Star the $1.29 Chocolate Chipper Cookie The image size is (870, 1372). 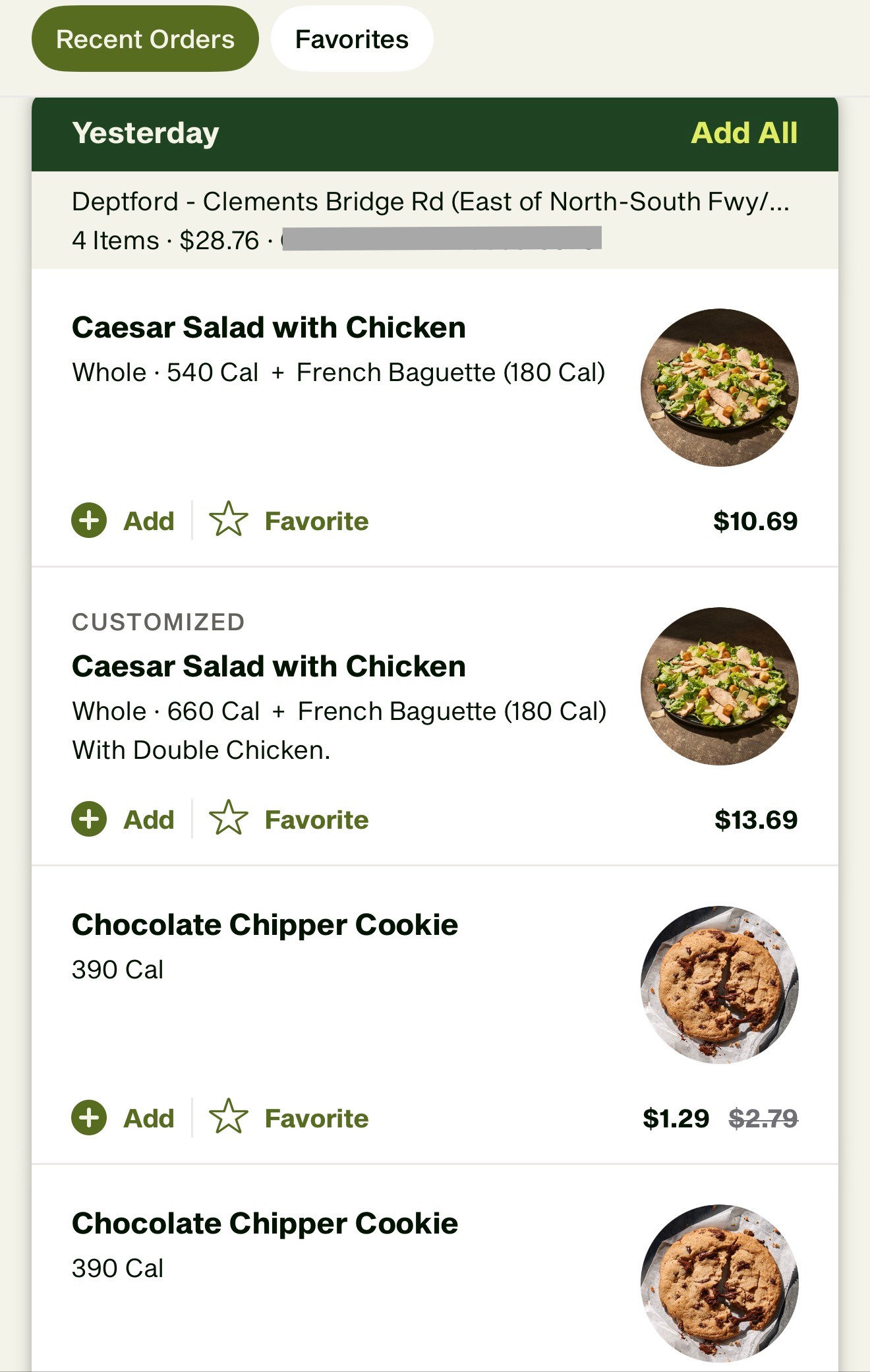pos(228,1117)
